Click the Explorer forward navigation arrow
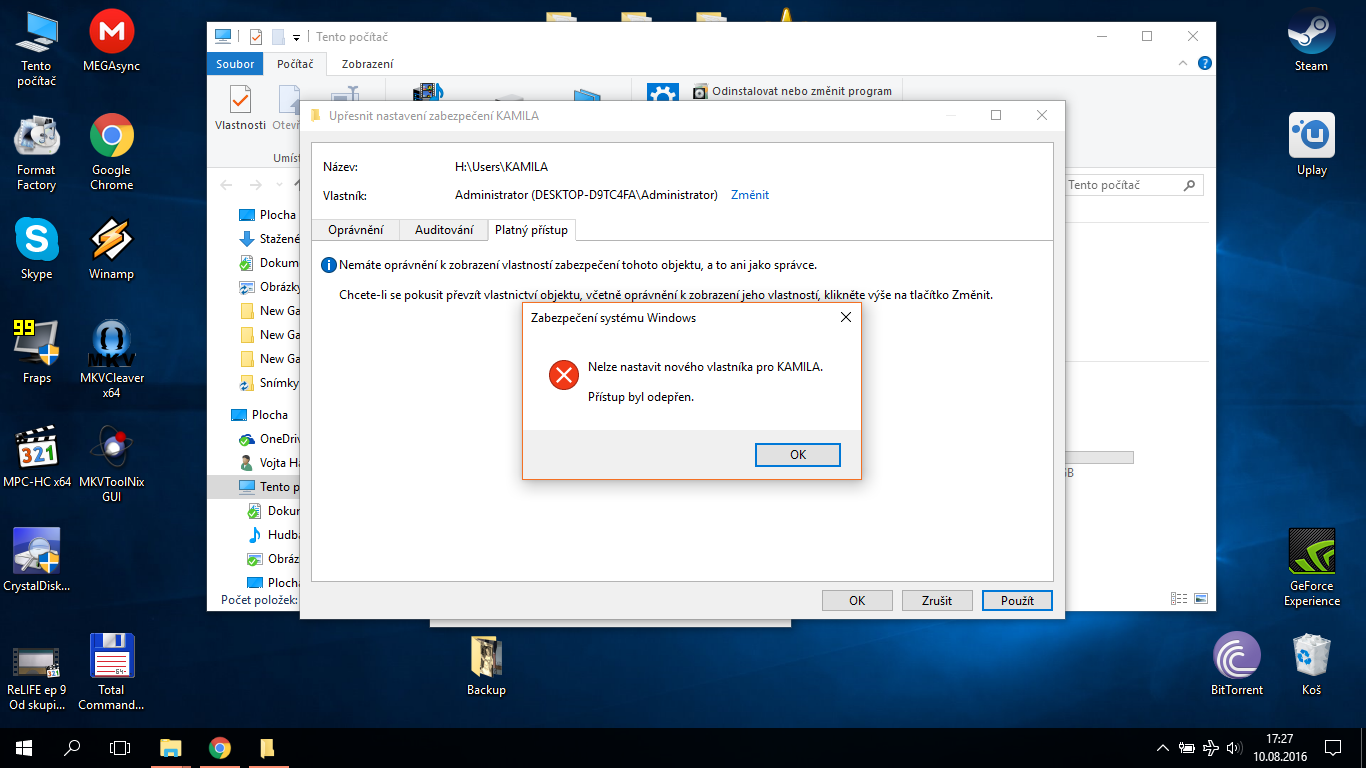This screenshot has height=768, width=1366. (x=256, y=185)
